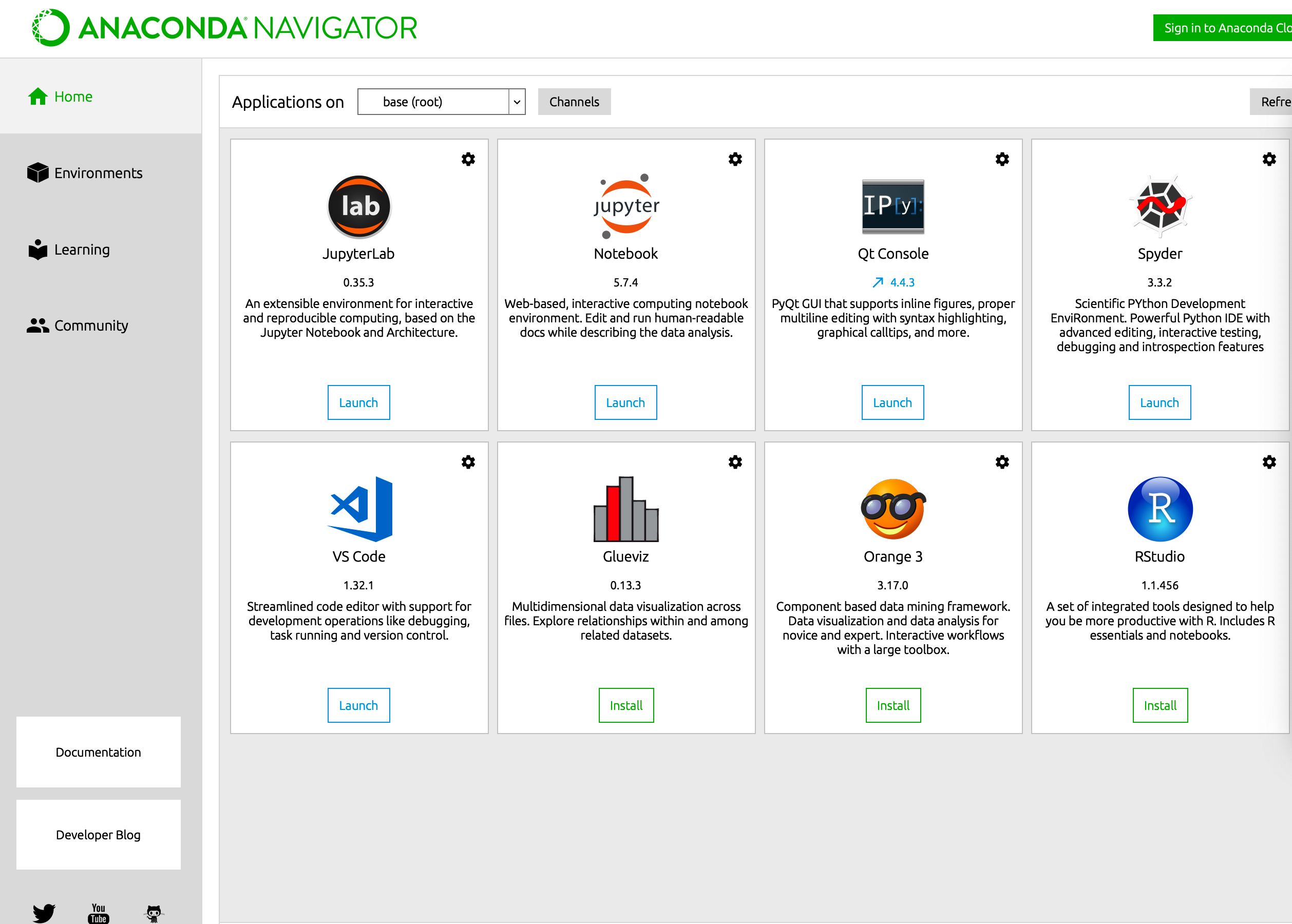Switch to the Environments tab

click(85, 173)
